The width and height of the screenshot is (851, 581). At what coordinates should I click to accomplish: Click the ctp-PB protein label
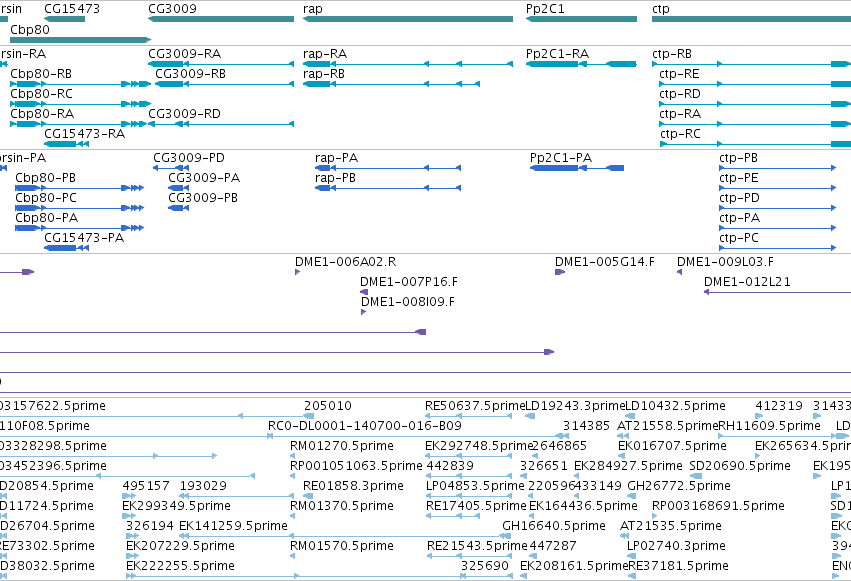click(x=739, y=158)
